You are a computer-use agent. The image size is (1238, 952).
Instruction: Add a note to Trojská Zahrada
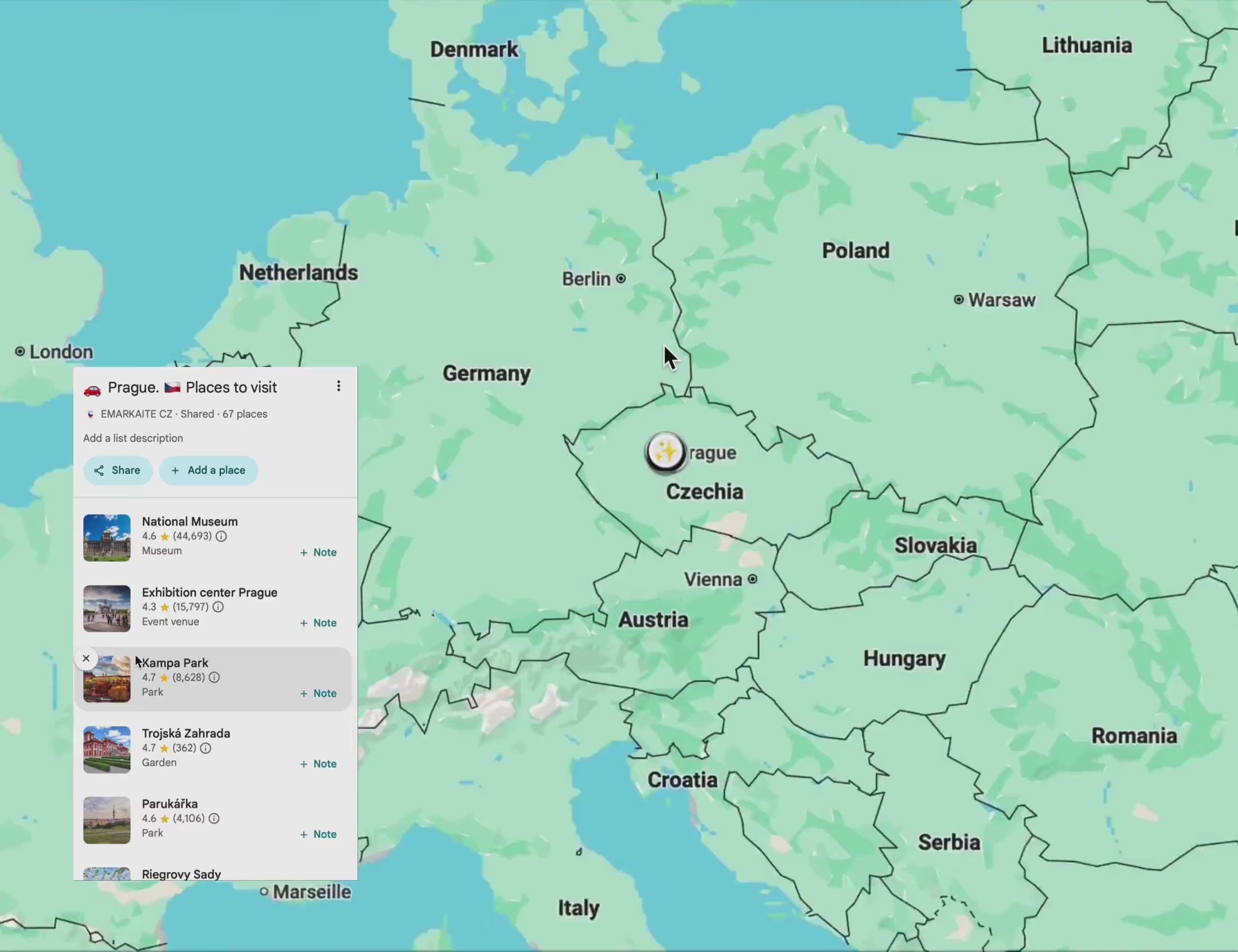[318, 764]
